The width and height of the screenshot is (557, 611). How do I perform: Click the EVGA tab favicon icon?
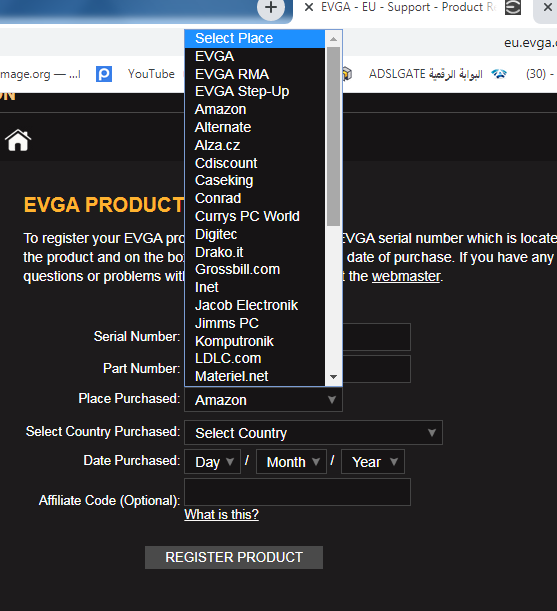(x=513, y=7)
